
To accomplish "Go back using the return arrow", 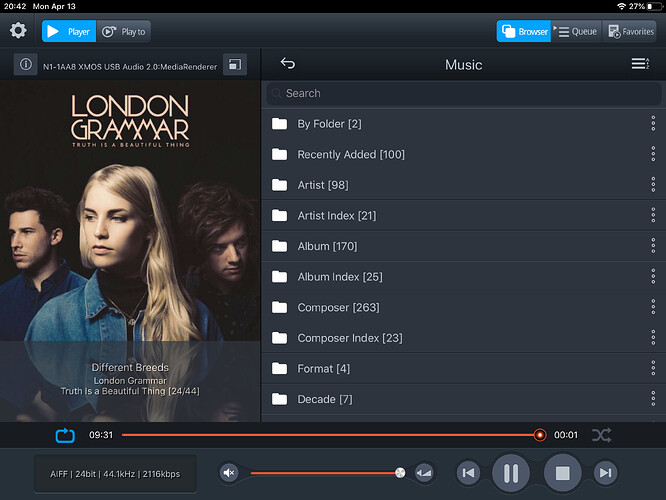I will click(x=288, y=64).
